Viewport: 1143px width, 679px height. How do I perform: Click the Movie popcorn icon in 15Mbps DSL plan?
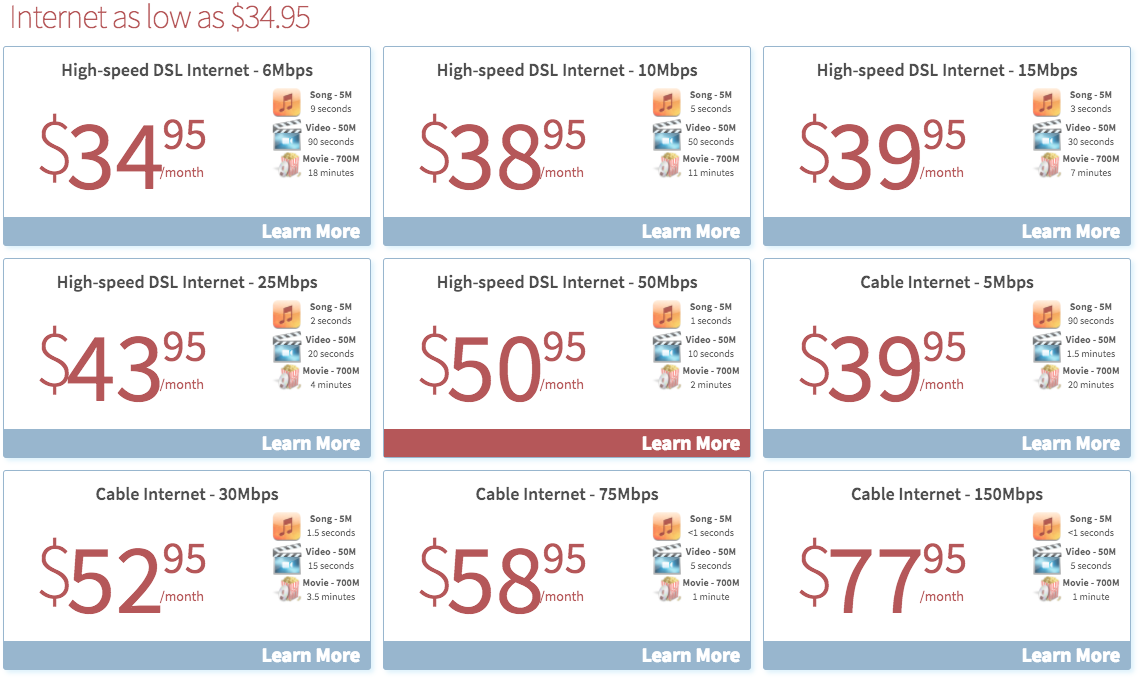tap(1047, 166)
